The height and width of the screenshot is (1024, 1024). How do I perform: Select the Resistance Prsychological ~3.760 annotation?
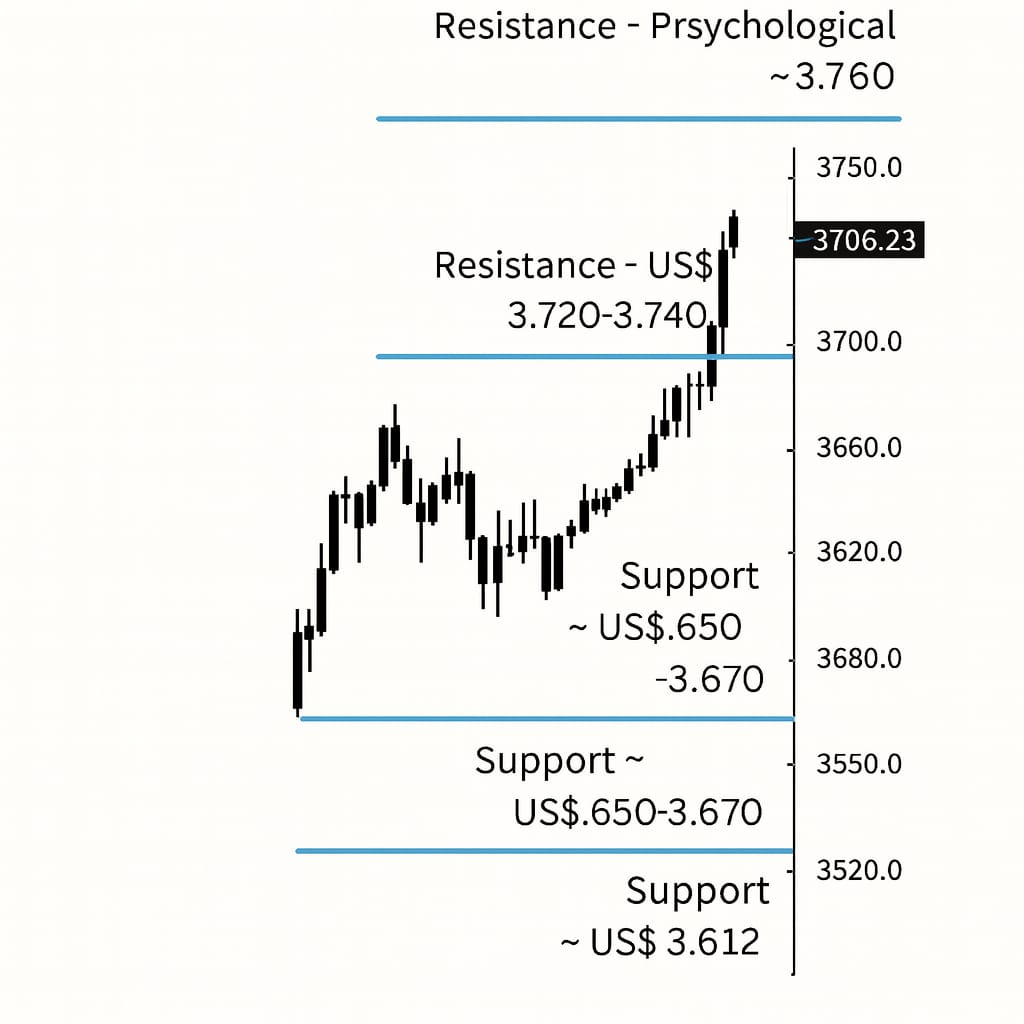tap(665, 51)
